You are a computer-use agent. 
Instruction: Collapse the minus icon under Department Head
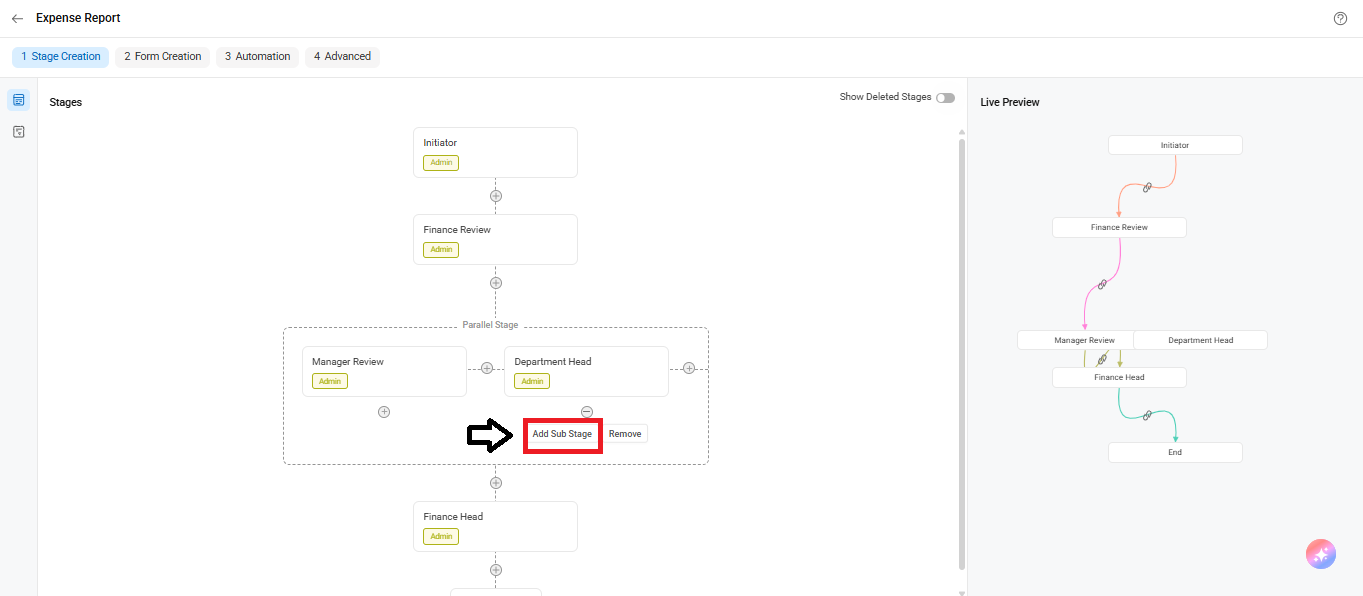(x=587, y=412)
